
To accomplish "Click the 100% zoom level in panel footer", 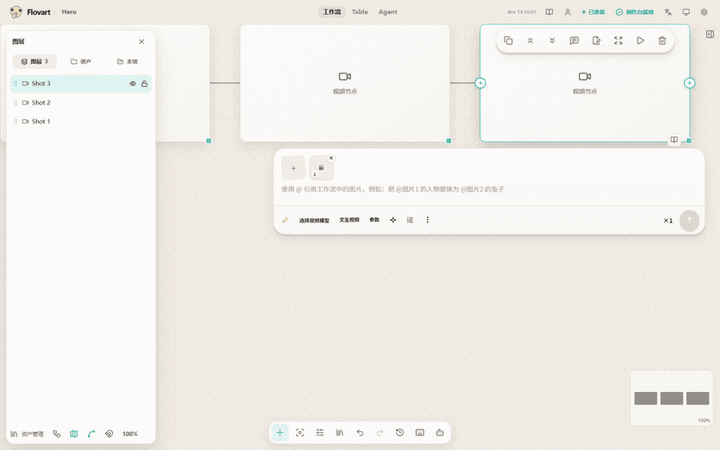I will (x=130, y=434).
